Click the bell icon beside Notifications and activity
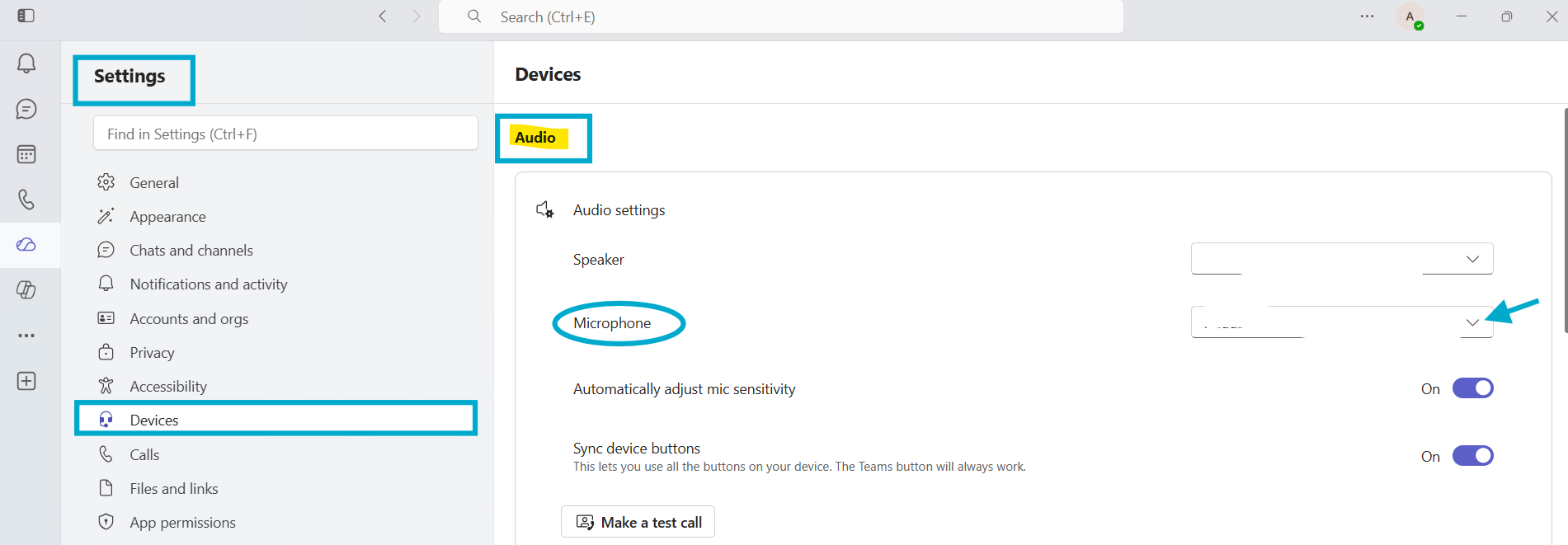This screenshot has width=1568, height=545. click(106, 284)
